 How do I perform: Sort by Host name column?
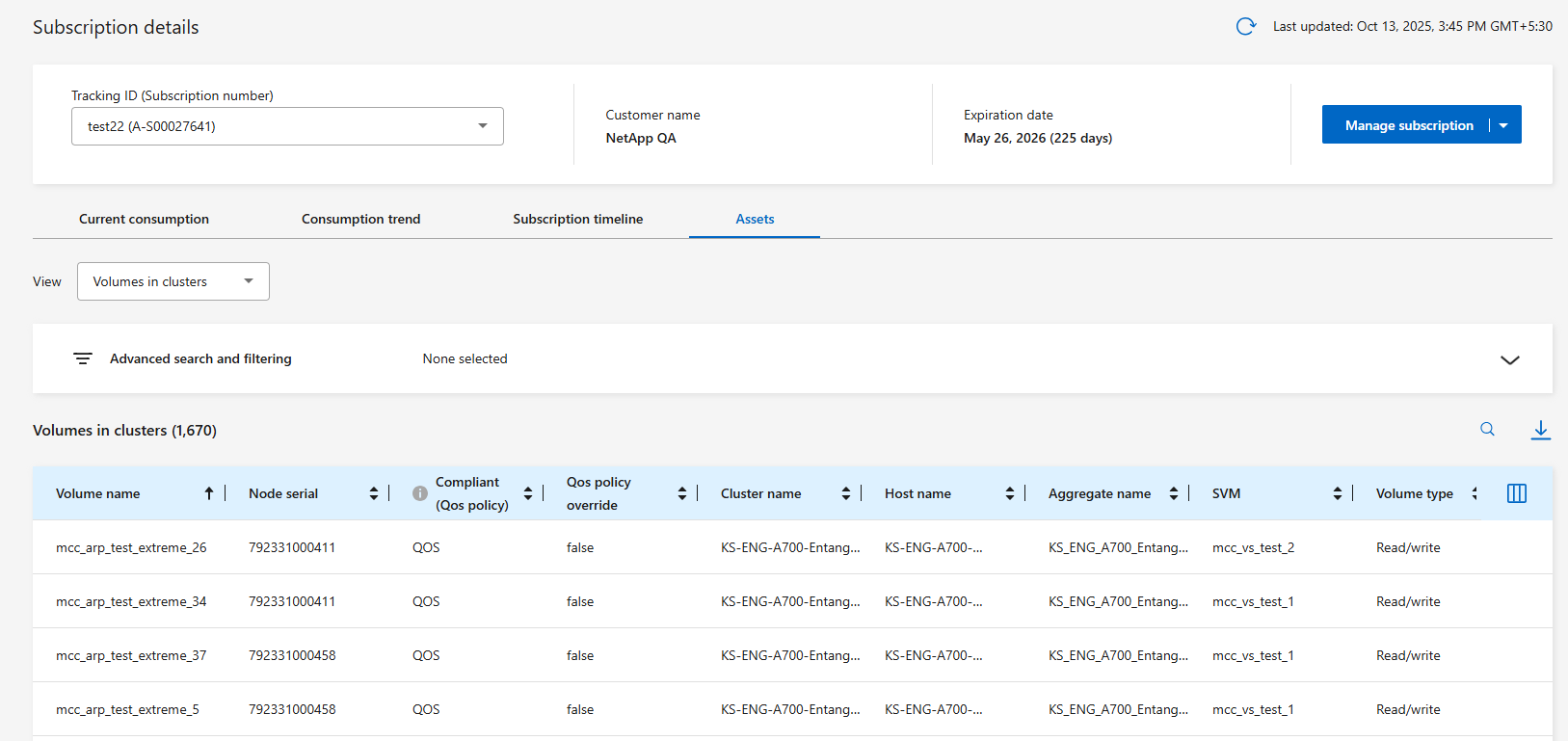[x=1009, y=493]
